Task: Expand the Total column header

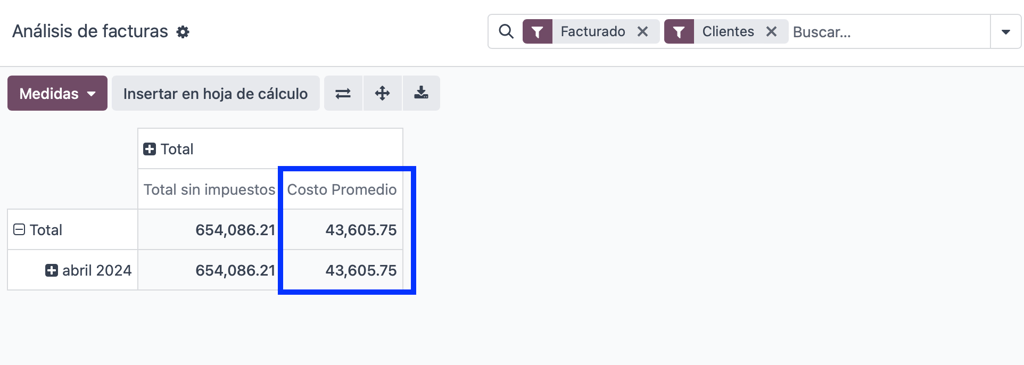Action: (x=168, y=149)
